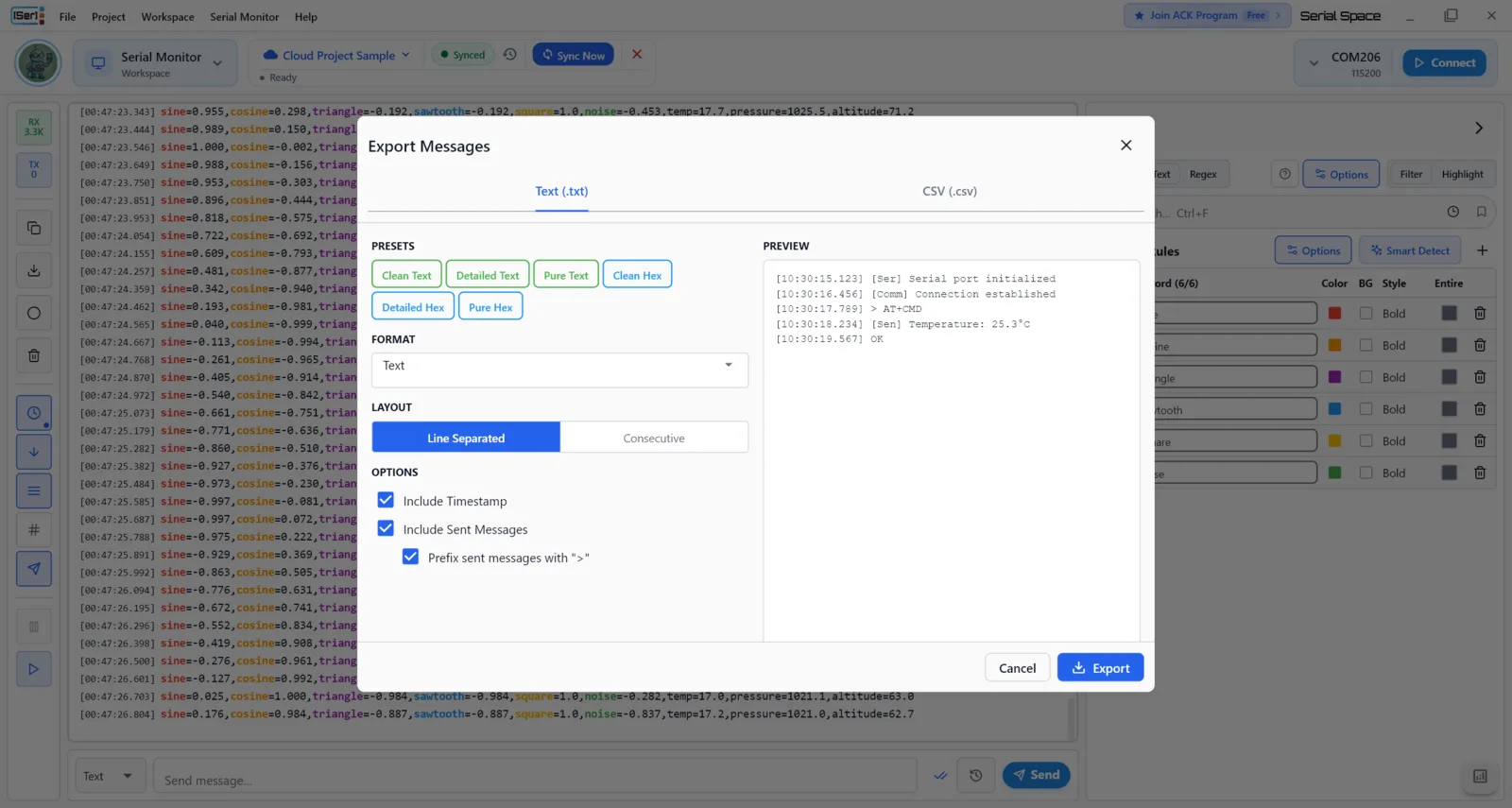Select the Line Separated layout
Screen dimensions: 1512x808
[x=466, y=438]
